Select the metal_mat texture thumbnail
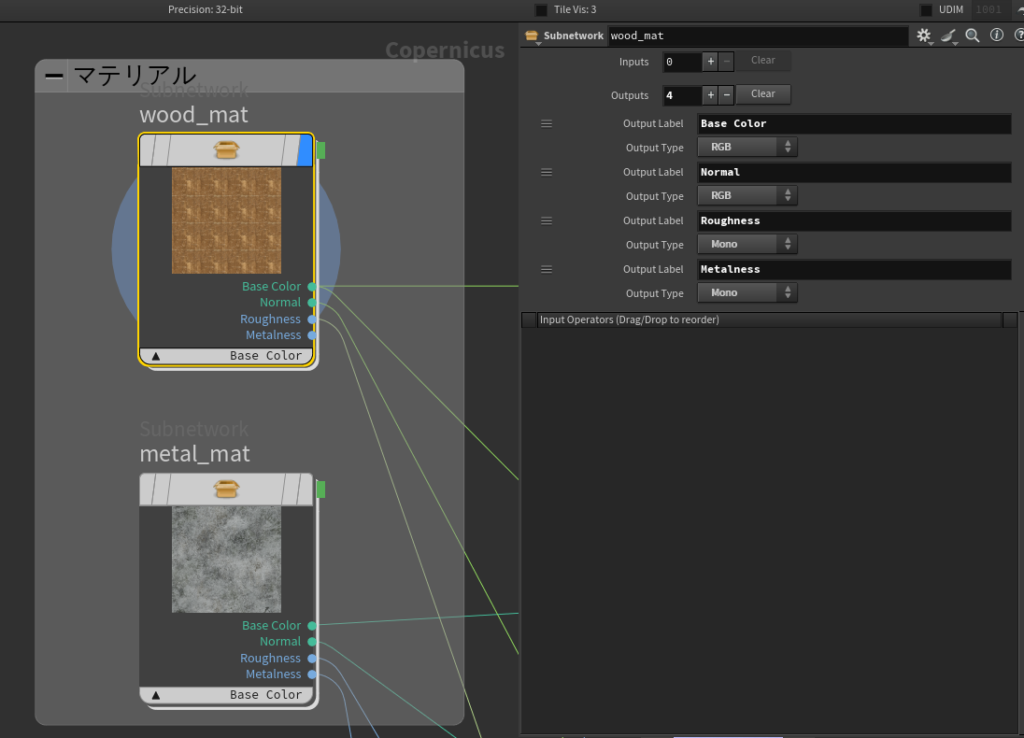Screen dimensions: 1024x738 [x=227, y=558]
